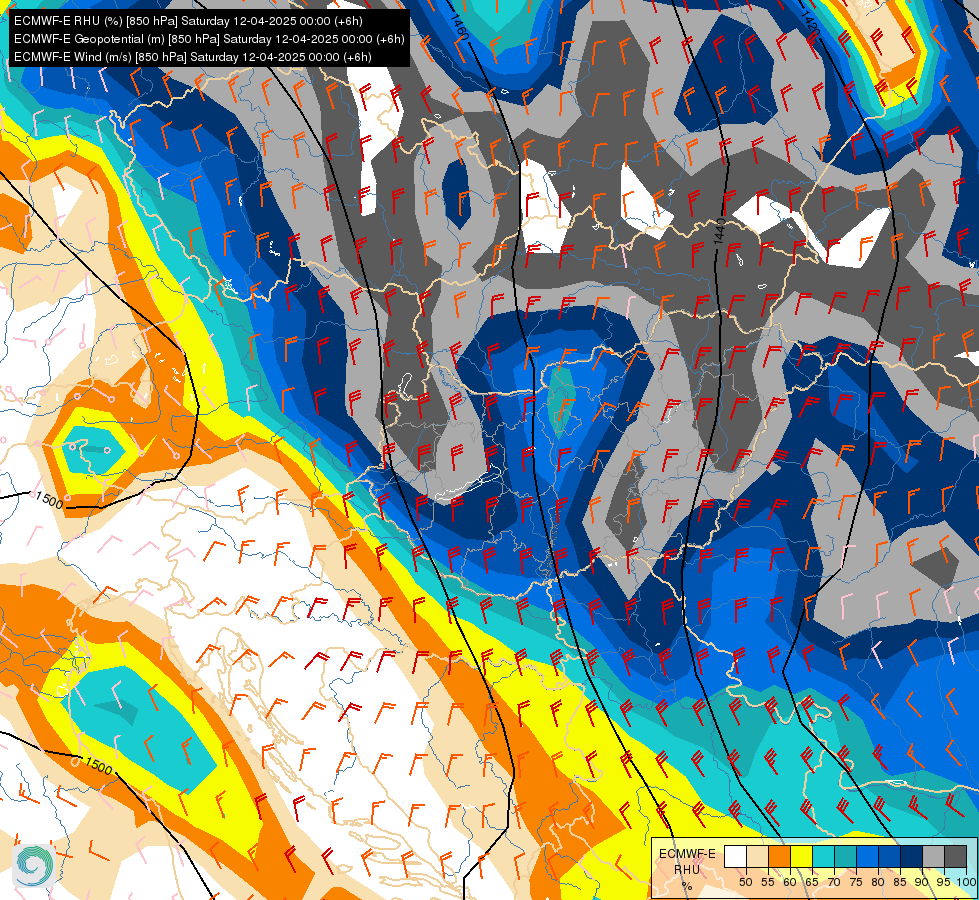
Task: Click the 1460 geopotential contour label
Action: point(459,27)
